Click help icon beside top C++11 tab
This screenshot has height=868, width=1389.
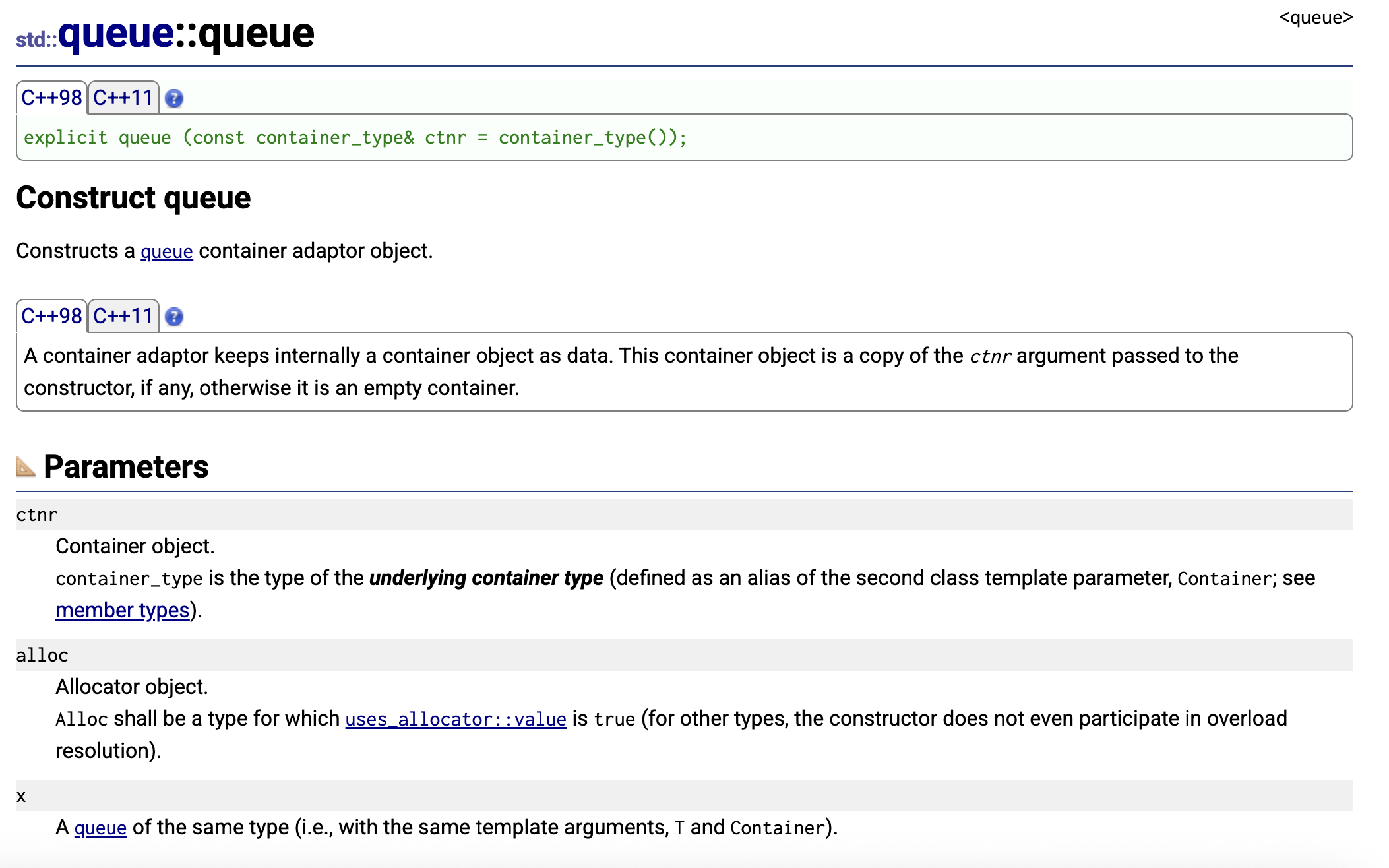point(174,99)
